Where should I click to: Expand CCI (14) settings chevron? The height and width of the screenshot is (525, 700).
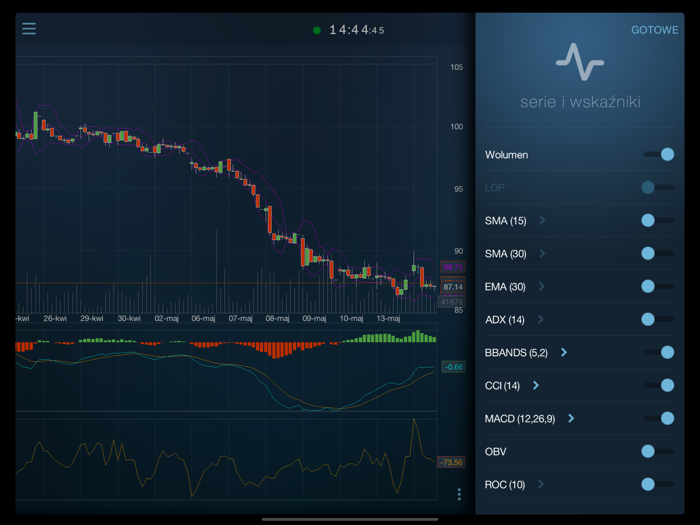[536, 385]
